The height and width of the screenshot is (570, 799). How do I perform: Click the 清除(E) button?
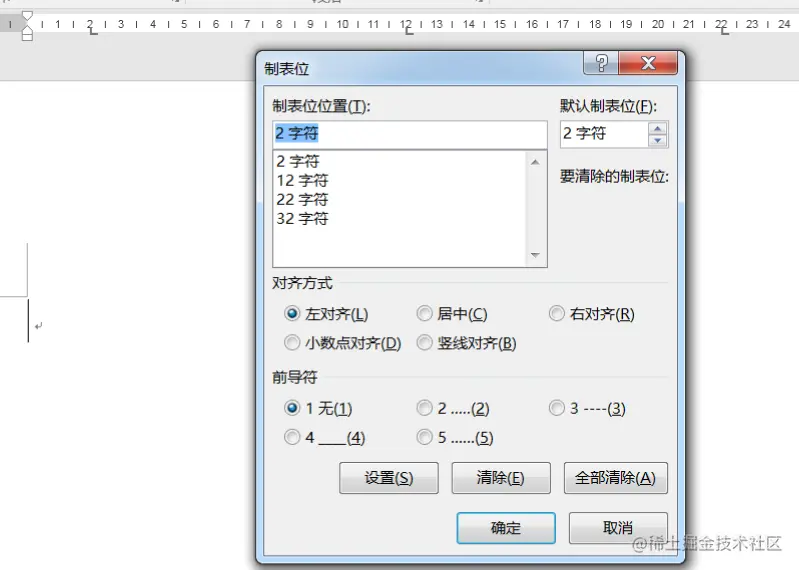coord(501,478)
